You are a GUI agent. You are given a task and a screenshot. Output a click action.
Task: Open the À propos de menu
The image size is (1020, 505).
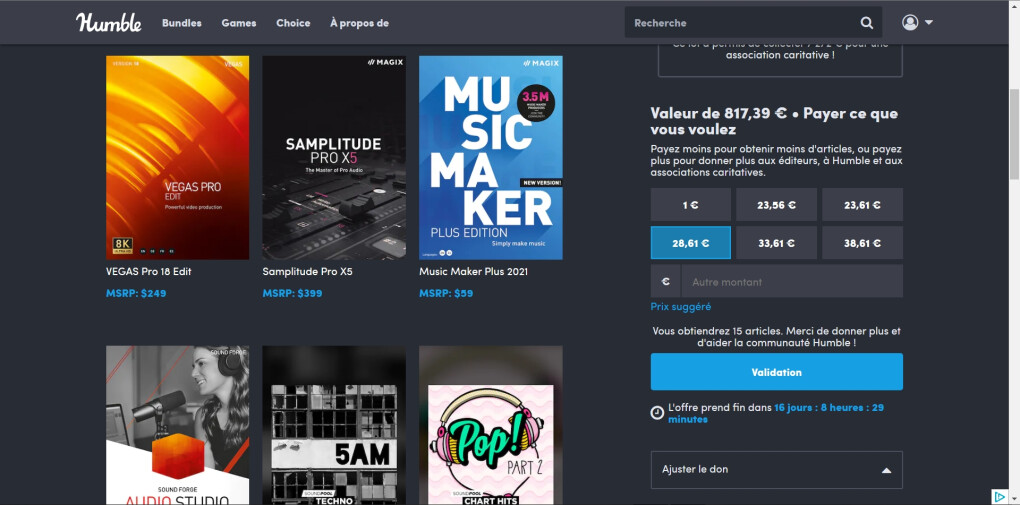pos(359,23)
